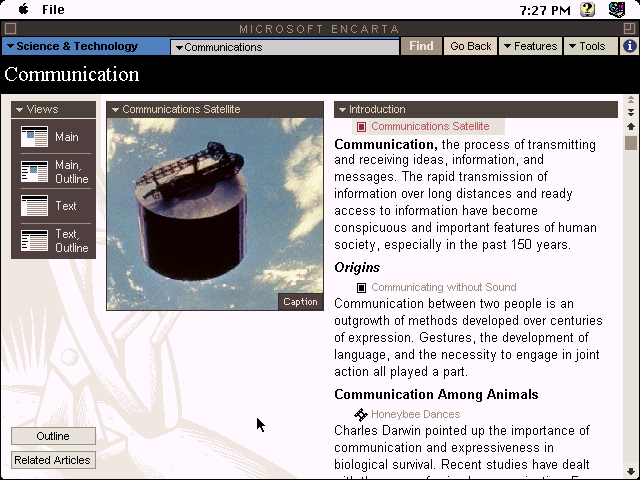
Task: Show the image Caption
Action: click(x=300, y=302)
